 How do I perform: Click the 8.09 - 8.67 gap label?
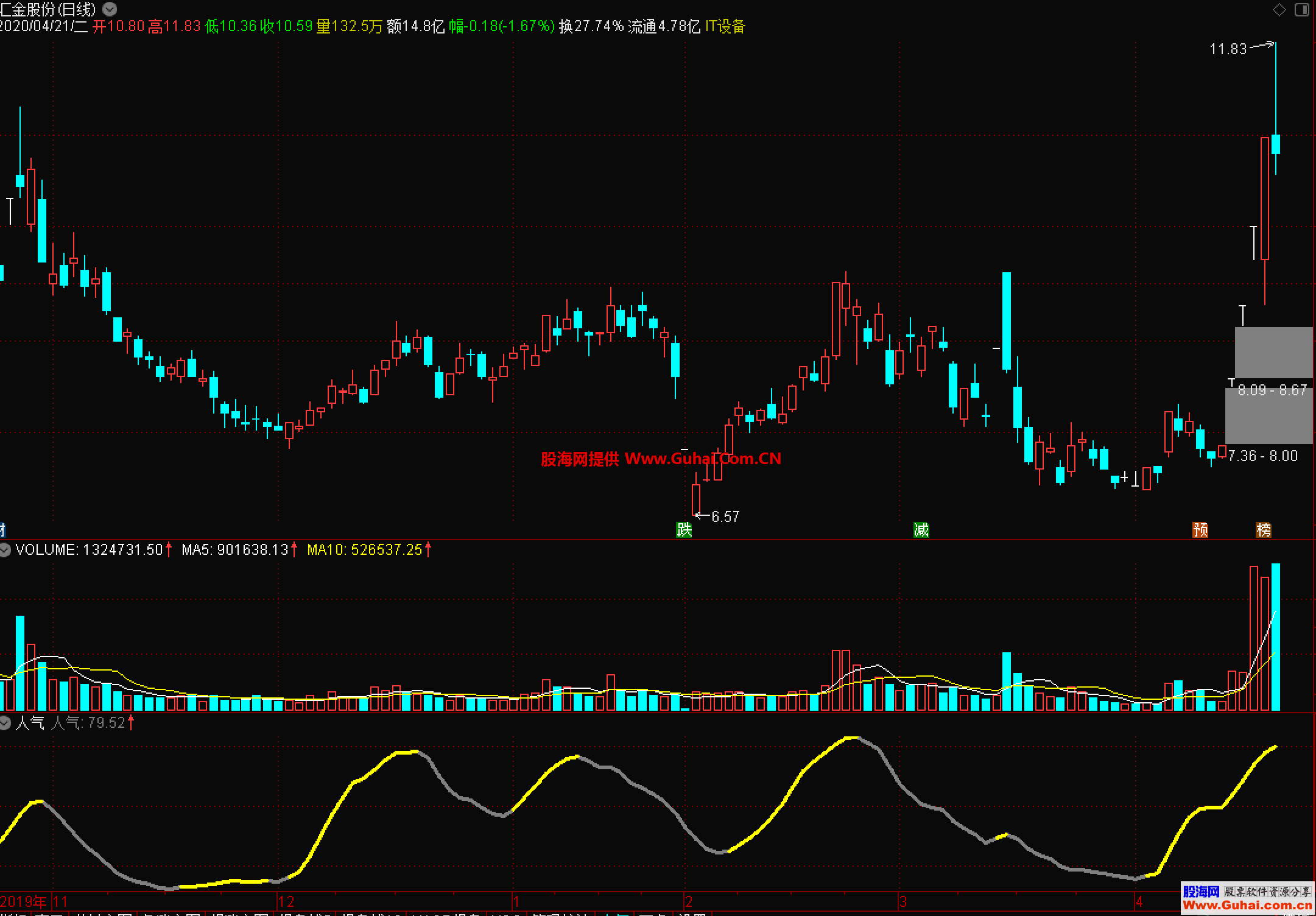click(1272, 390)
